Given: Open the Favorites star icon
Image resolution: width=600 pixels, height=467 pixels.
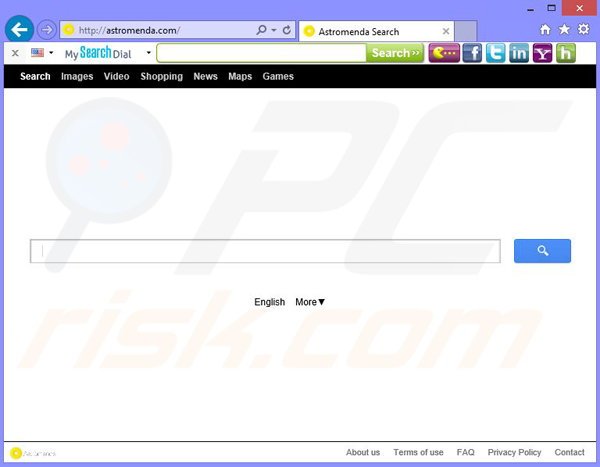Looking at the screenshot, I should (564, 29).
